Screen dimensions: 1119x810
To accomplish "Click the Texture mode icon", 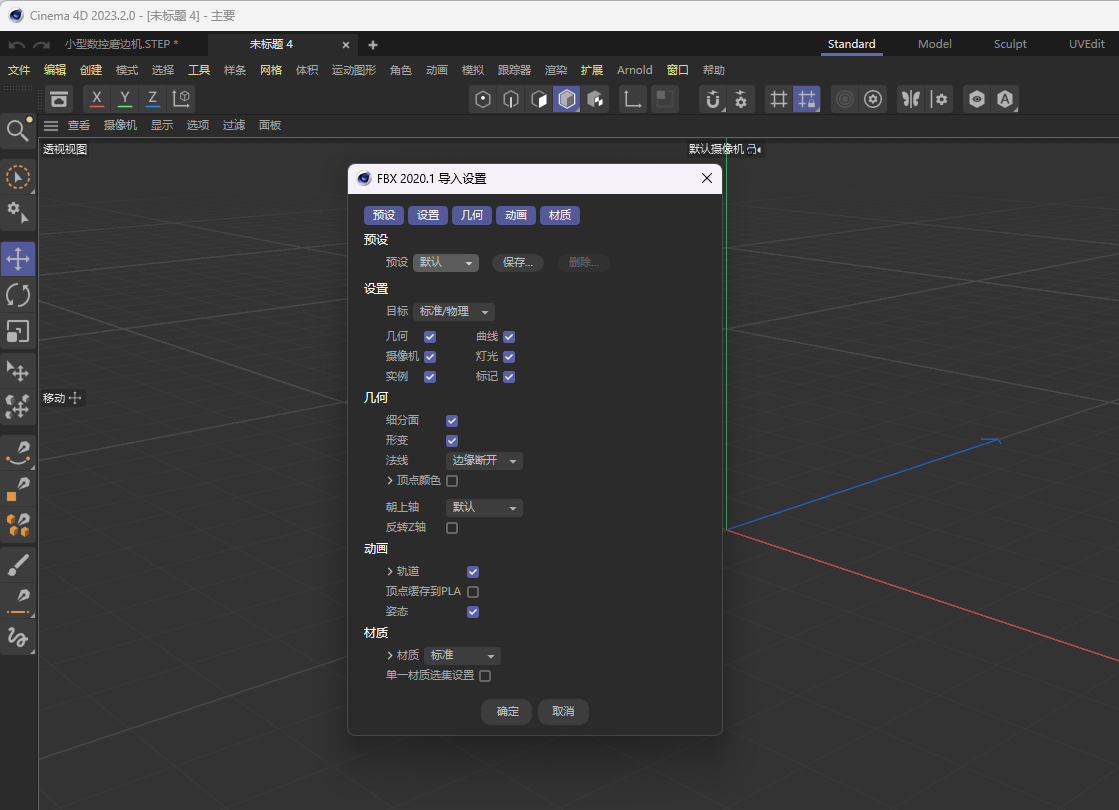I will coord(595,99).
